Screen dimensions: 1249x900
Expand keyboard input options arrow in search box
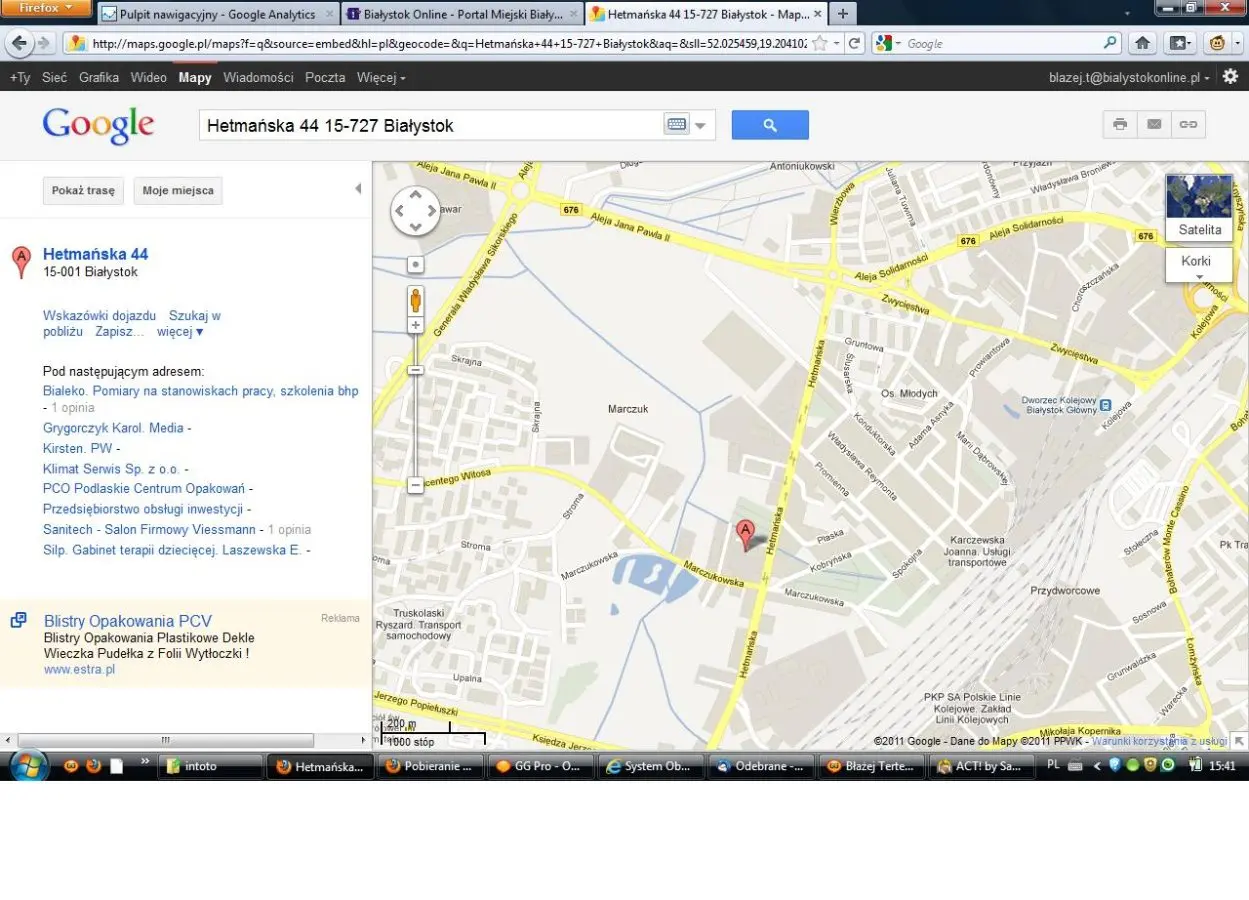[701, 126]
